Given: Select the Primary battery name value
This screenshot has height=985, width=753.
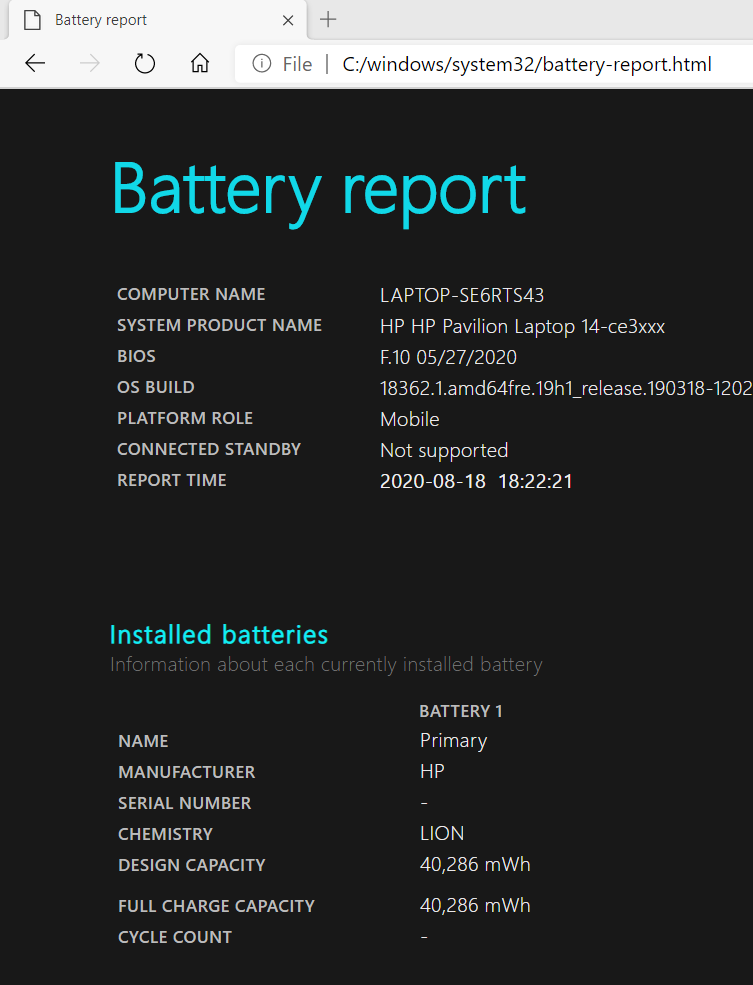Looking at the screenshot, I should pos(453,741).
